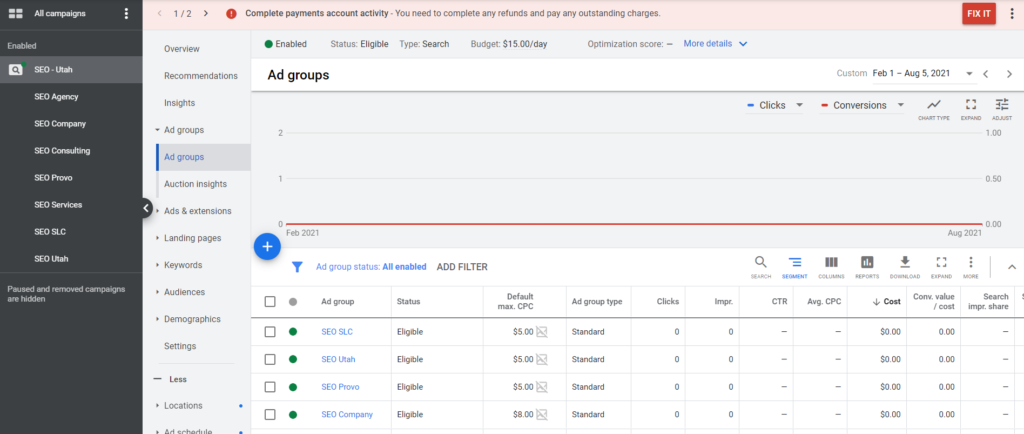Click the FIX IT button
Screen dimensions: 1024x434
979,14
